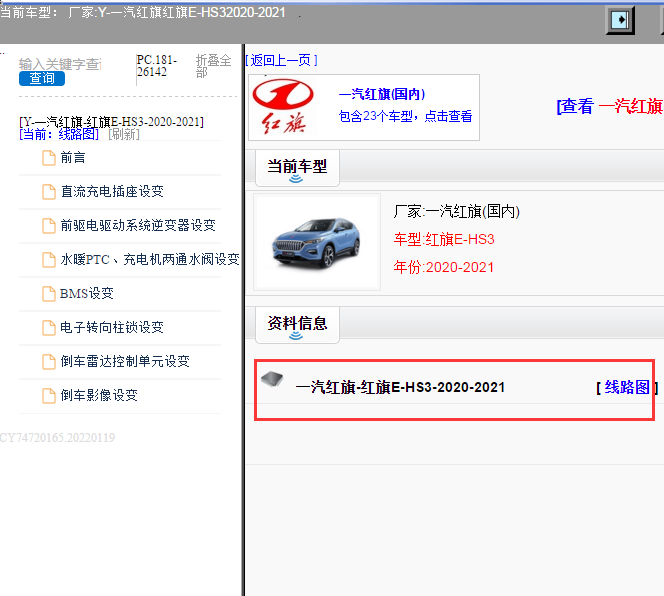Open the 线路图 link in the data row
Viewport: 664px width, 596px height.
[627, 387]
